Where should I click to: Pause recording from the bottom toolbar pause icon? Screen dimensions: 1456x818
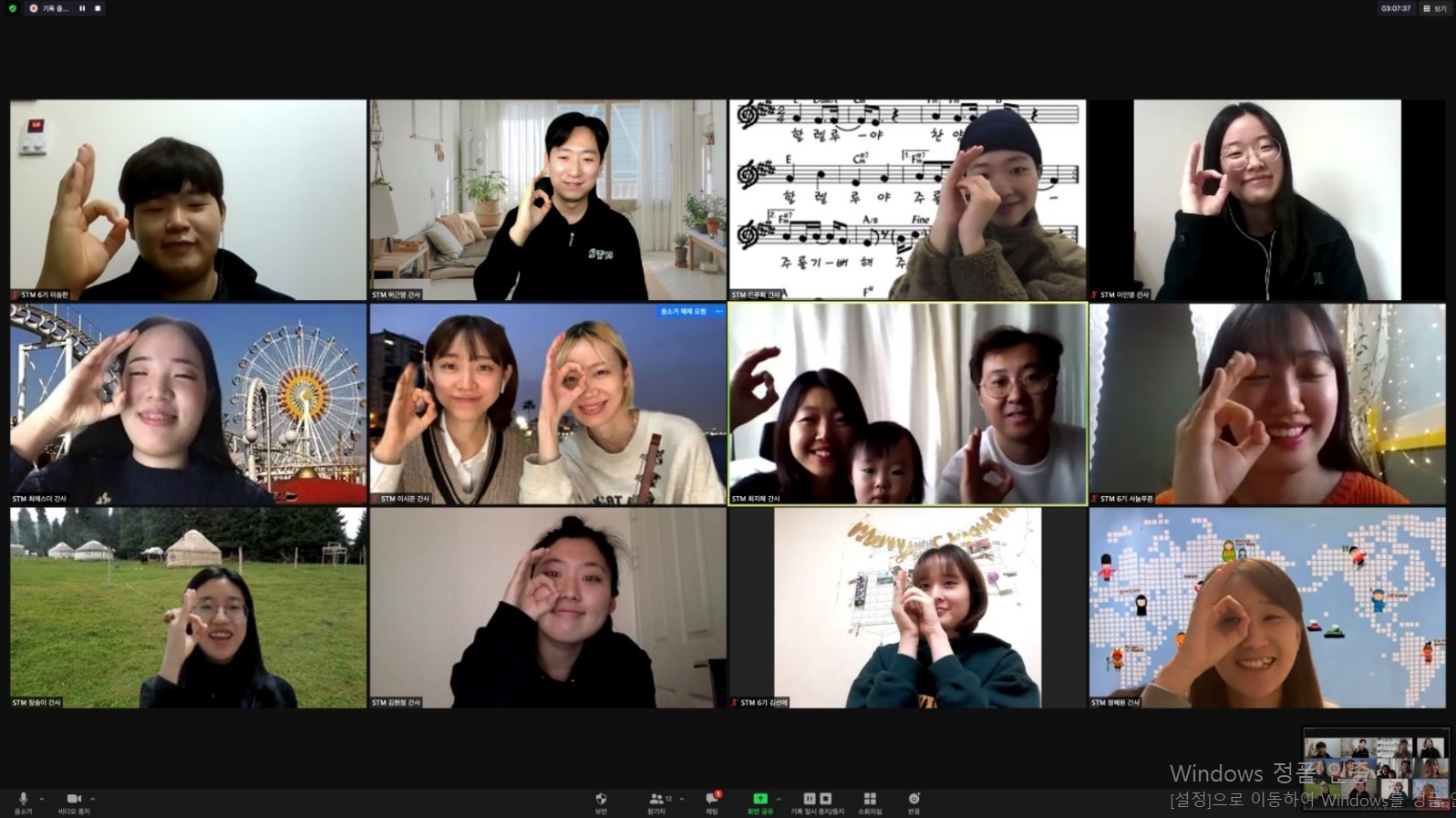click(810, 799)
